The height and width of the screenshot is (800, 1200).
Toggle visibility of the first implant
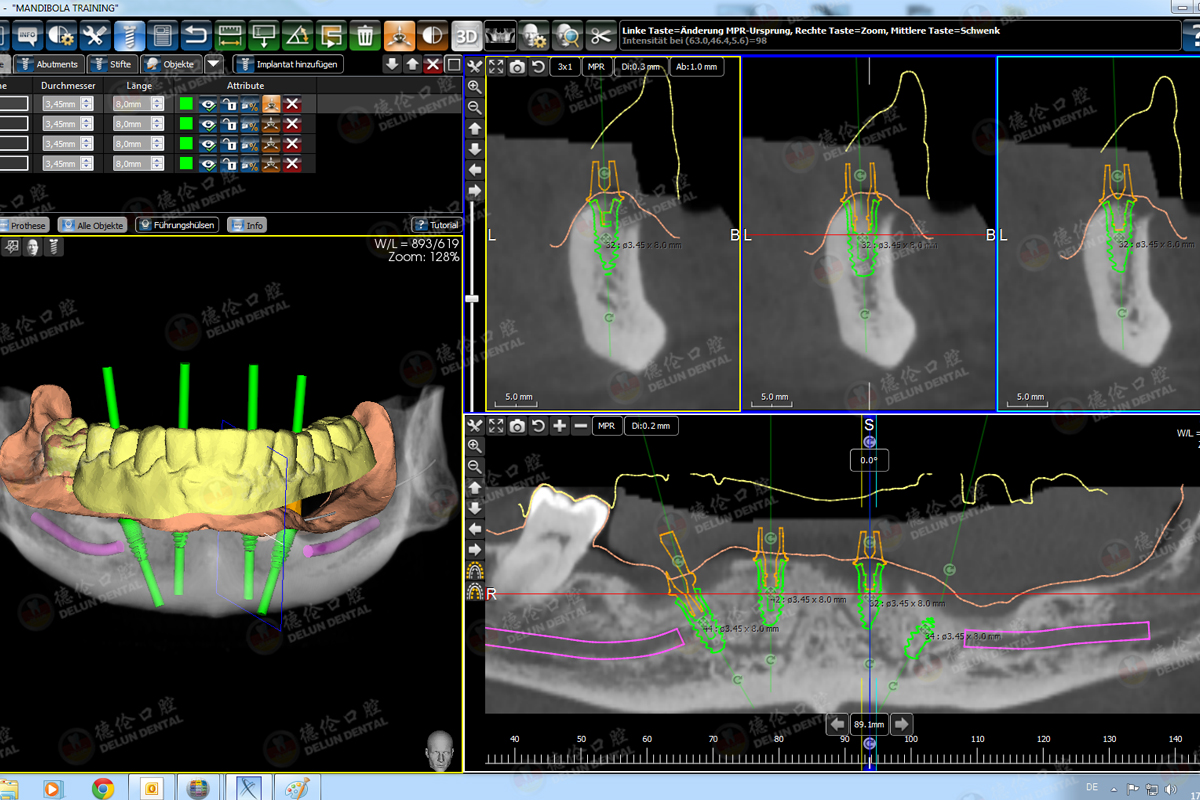(208, 104)
